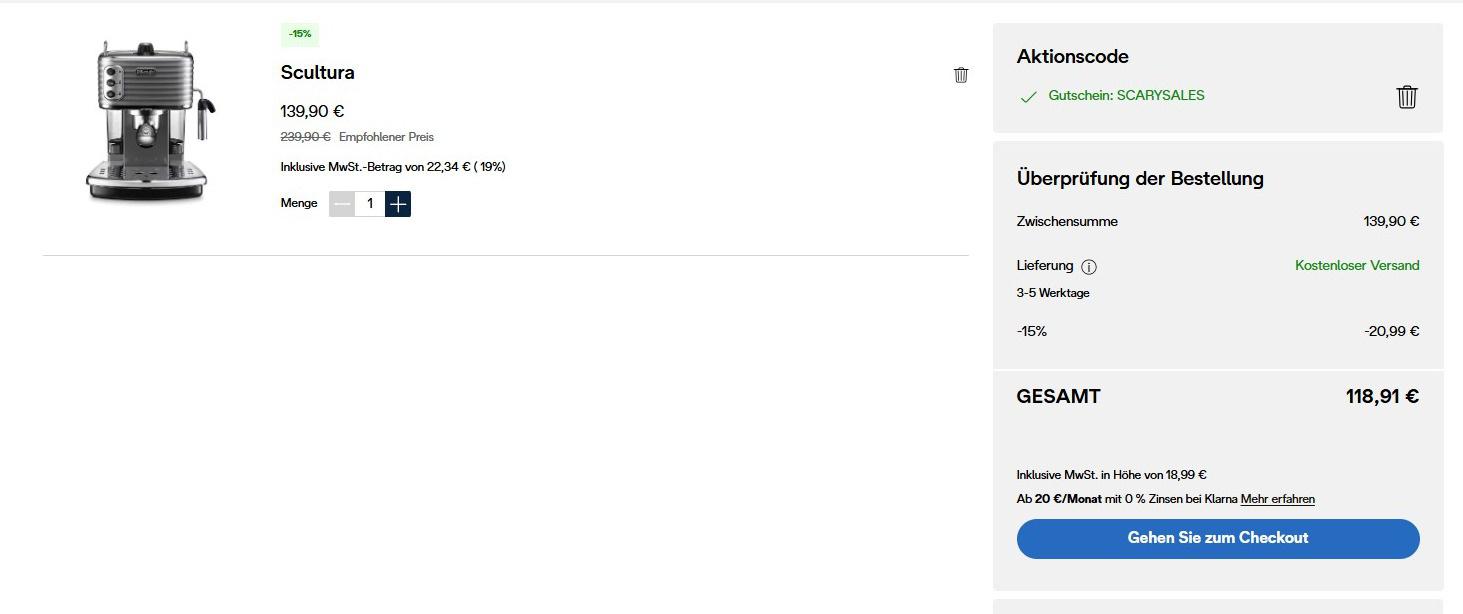Click the crossed-out 239,90 € recommended price
The image size is (1463, 614).
pyautogui.click(x=305, y=137)
